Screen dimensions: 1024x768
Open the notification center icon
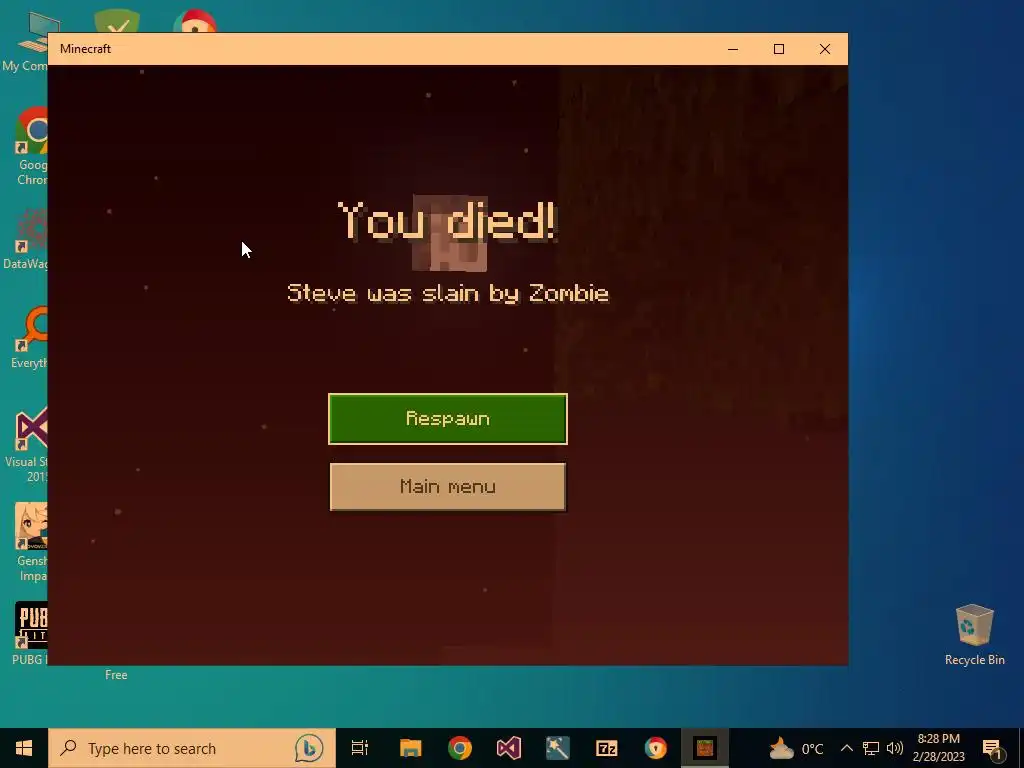[993, 748]
